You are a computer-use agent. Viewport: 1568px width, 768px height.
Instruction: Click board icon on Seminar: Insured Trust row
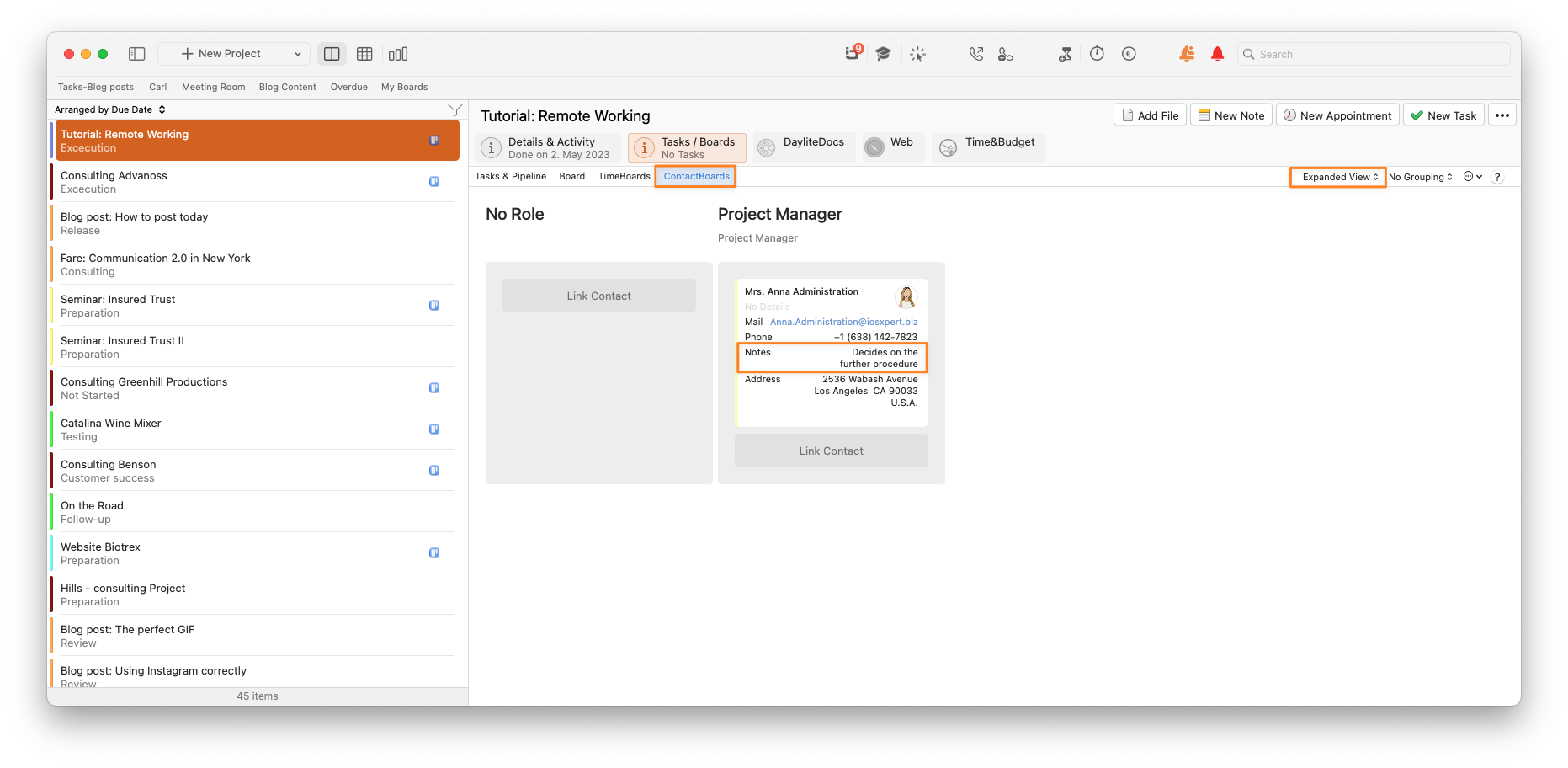coord(434,305)
